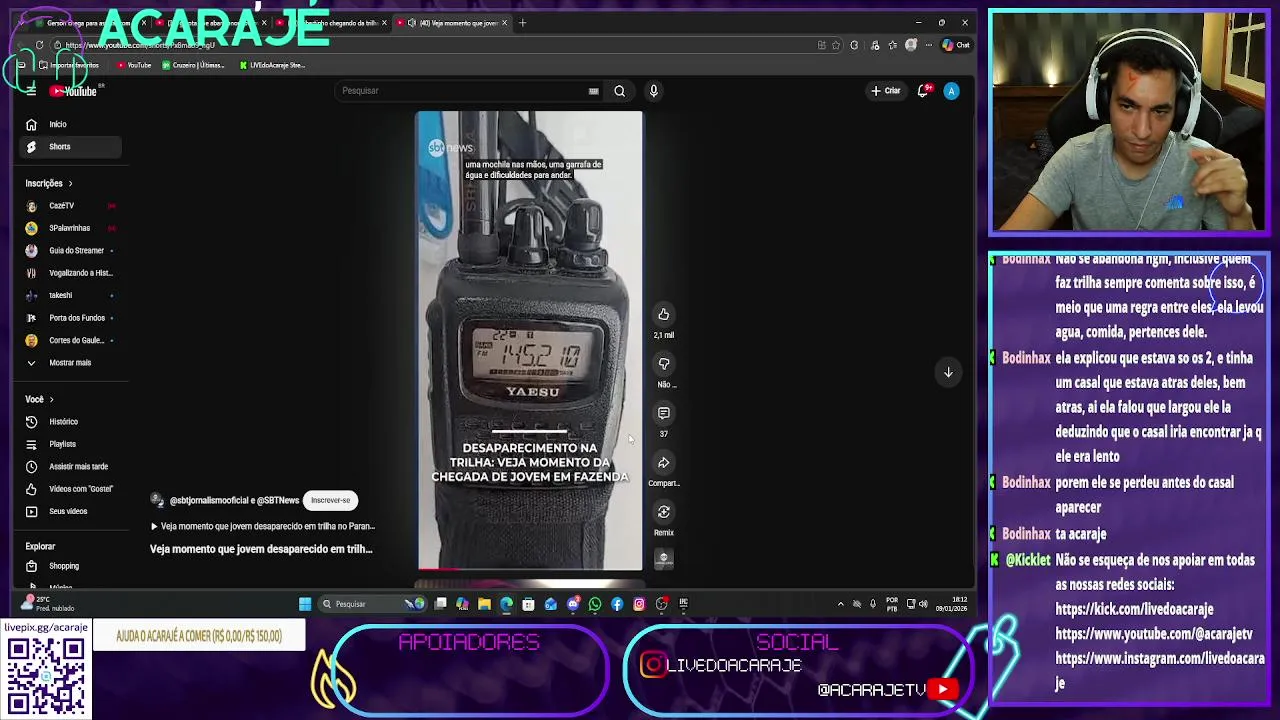This screenshot has width=1280, height=720.
Task: Remix this Short
Action: click(x=663, y=512)
